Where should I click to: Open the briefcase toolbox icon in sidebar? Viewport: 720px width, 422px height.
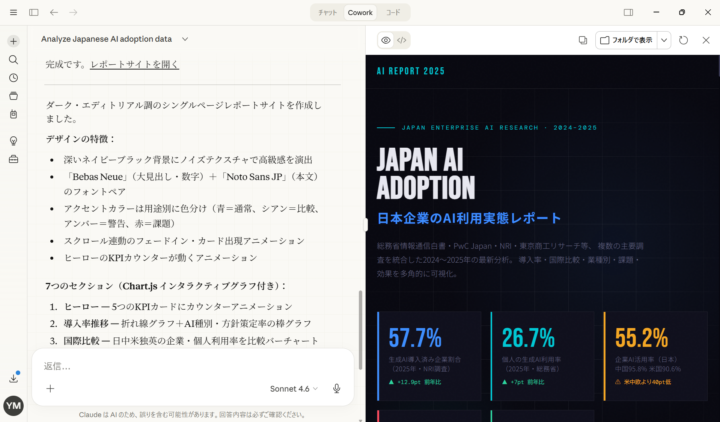(13, 159)
